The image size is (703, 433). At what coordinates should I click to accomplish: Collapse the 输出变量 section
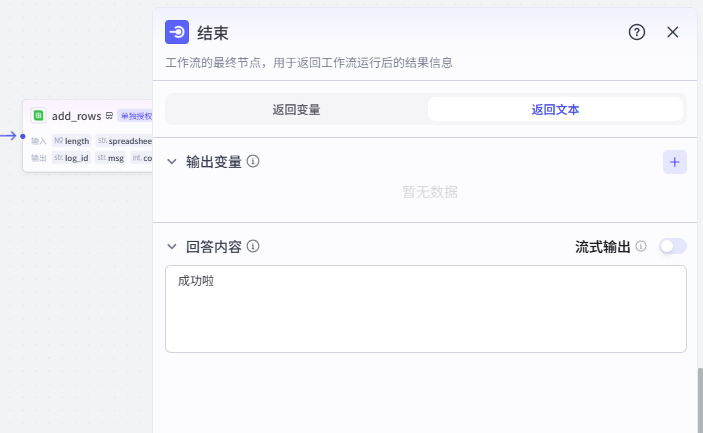tap(172, 162)
